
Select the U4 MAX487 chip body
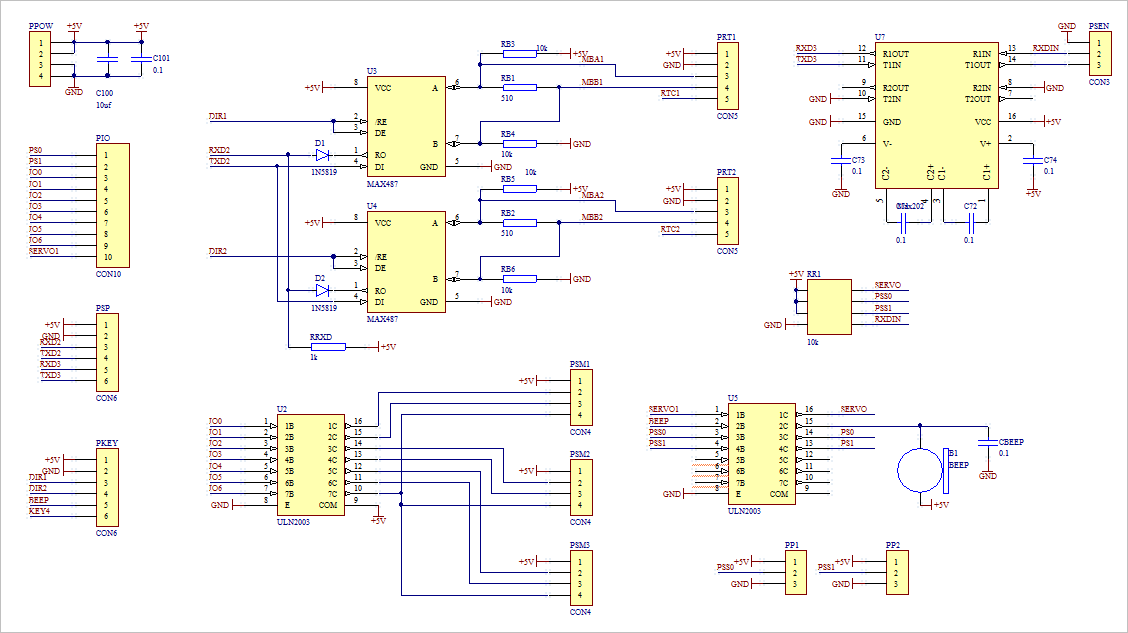[x=406, y=262]
